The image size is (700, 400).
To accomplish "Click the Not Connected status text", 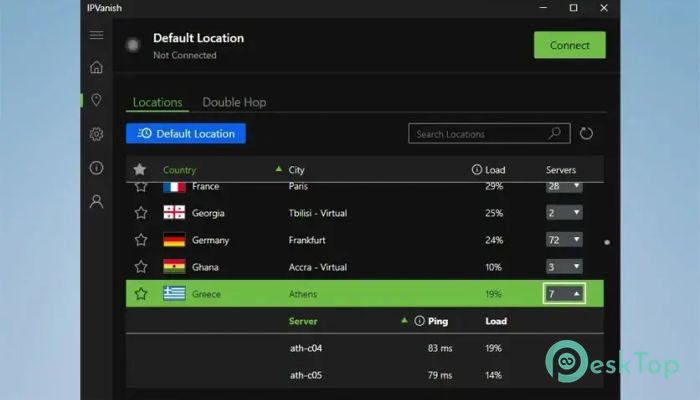I will point(185,55).
